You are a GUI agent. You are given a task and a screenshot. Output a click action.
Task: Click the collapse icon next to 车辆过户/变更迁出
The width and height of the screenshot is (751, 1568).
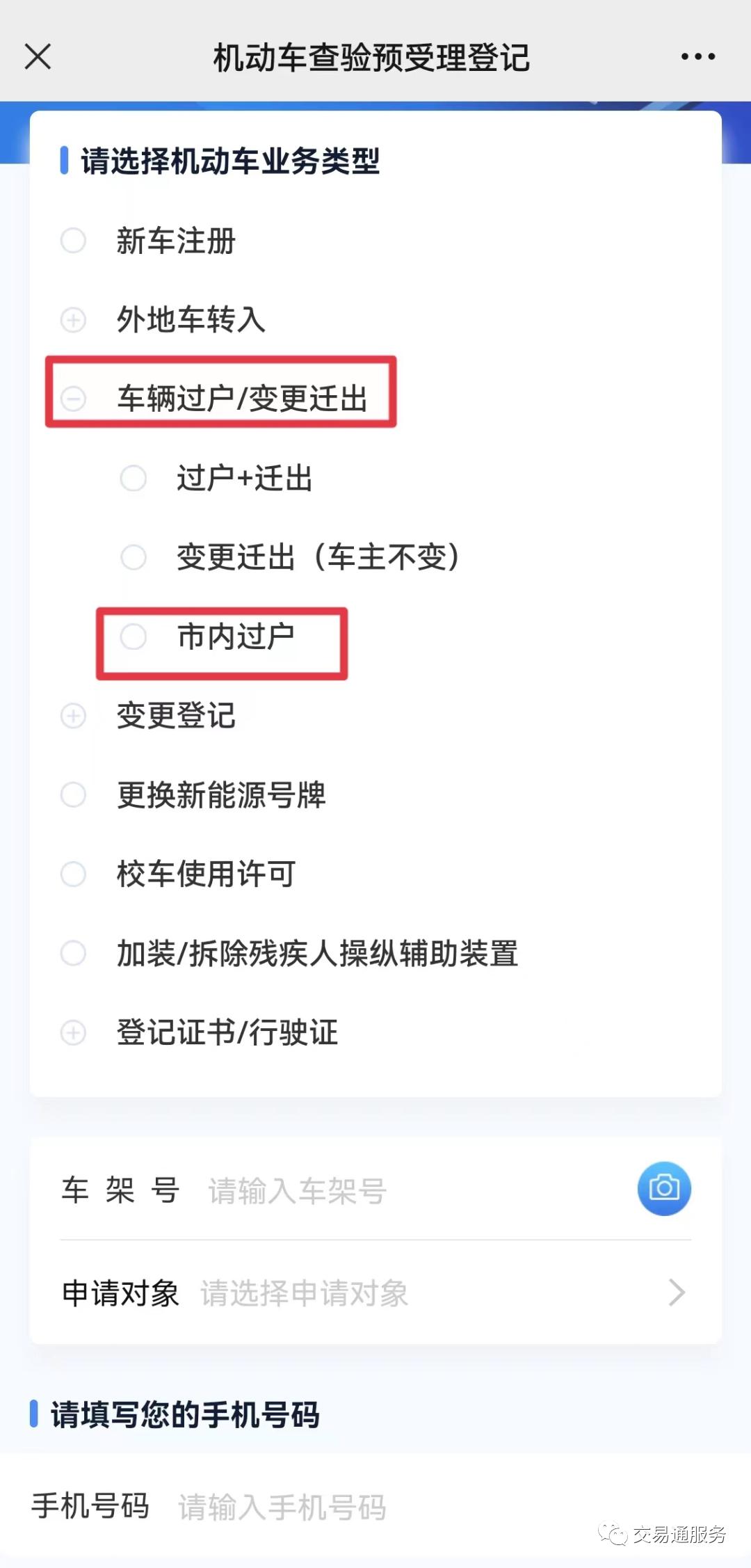click(x=74, y=399)
